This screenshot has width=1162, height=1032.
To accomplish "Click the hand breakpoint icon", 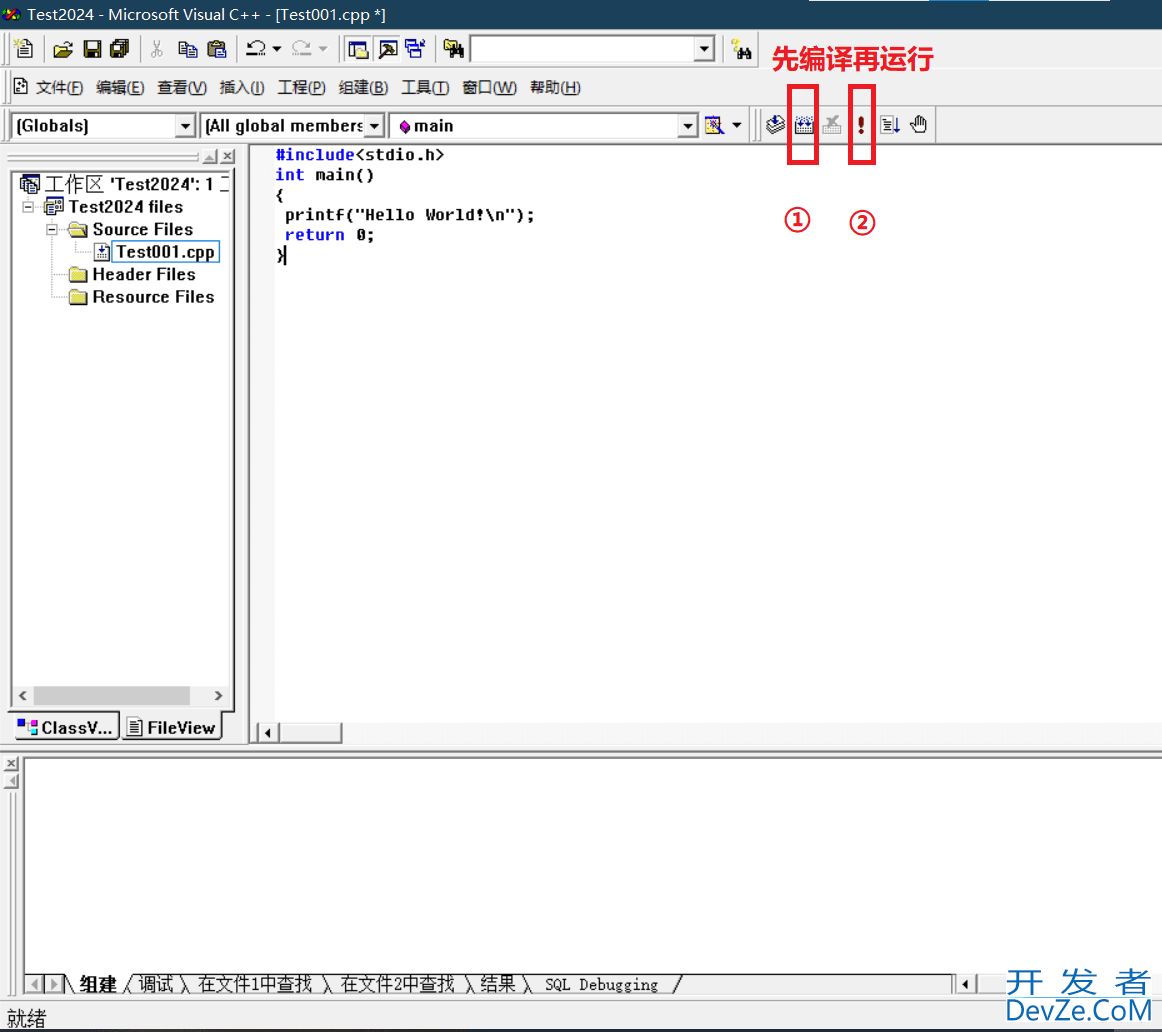I will (x=919, y=124).
